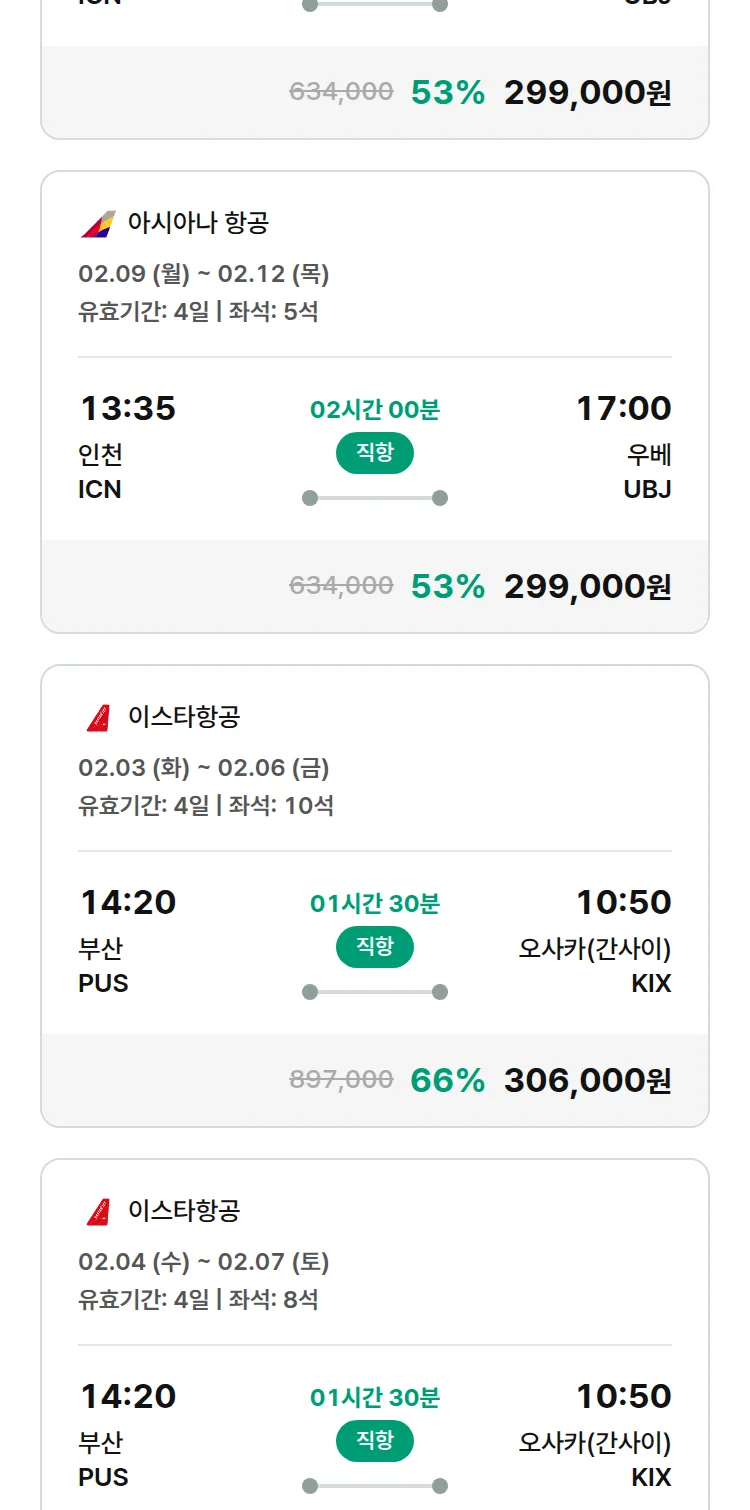750x1510 pixels.
Task: Select the 306,000원 discounted price
Action: coord(587,1080)
